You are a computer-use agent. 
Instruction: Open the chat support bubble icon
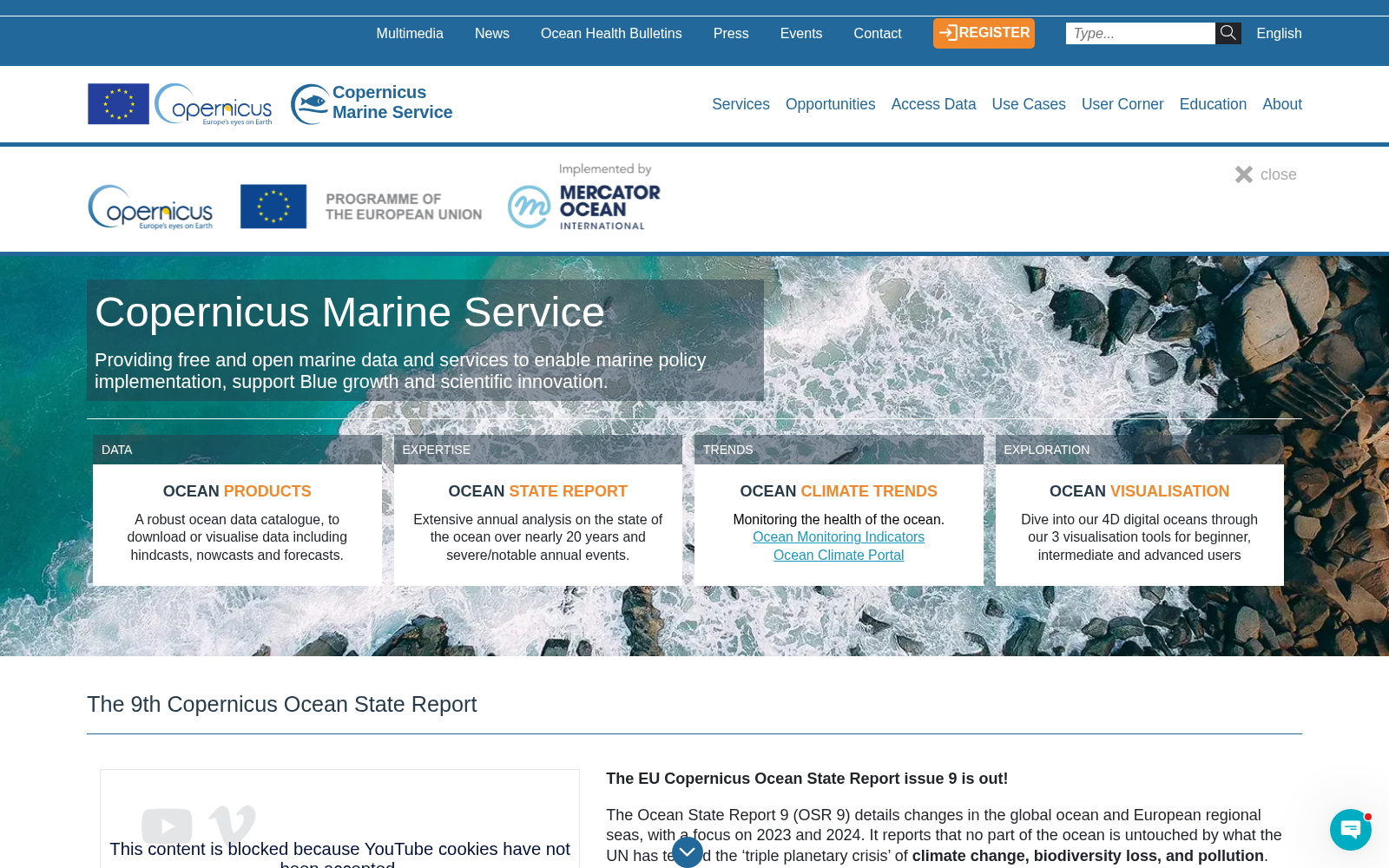1351,830
